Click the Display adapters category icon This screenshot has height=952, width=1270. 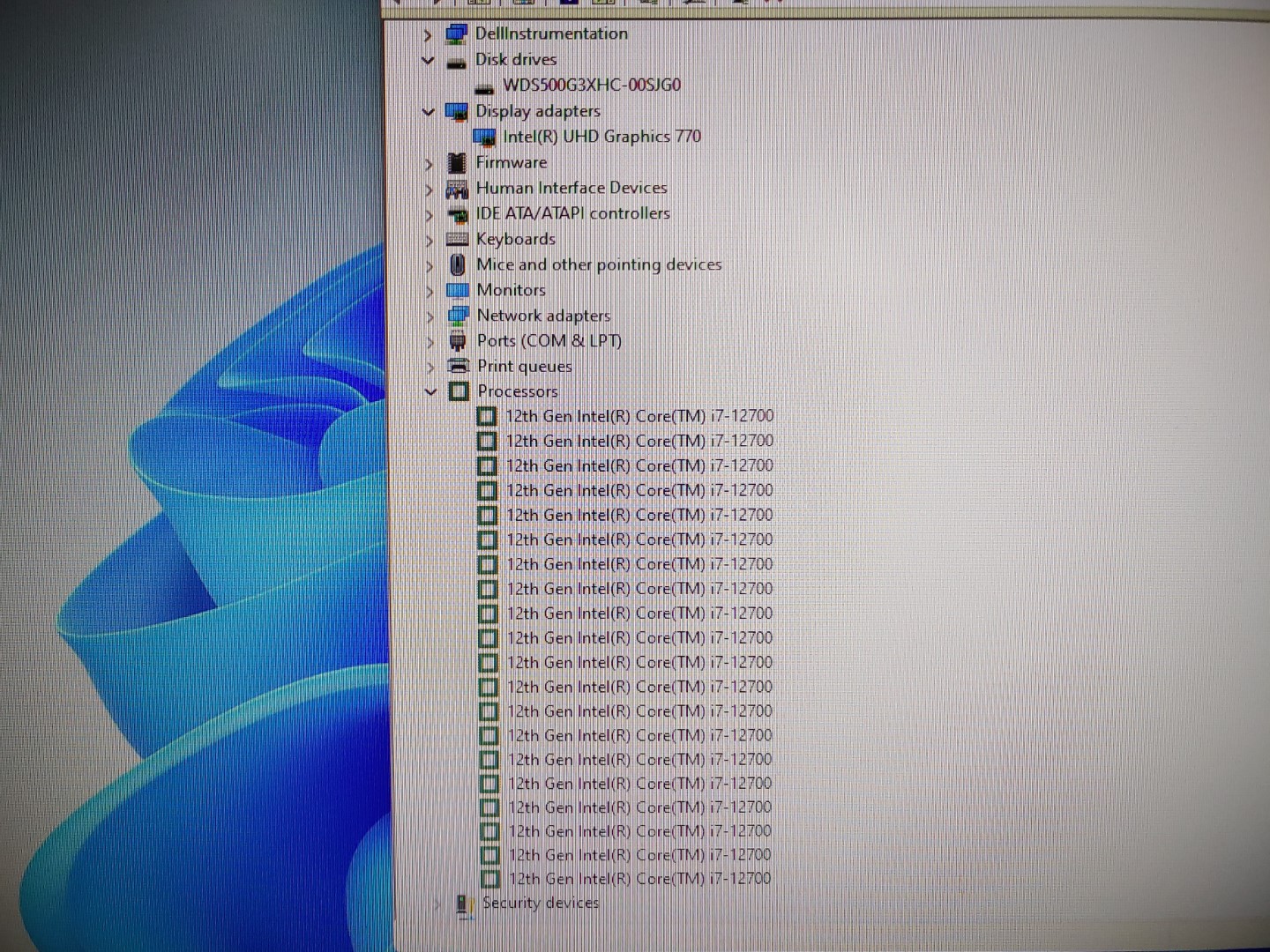point(456,112)
